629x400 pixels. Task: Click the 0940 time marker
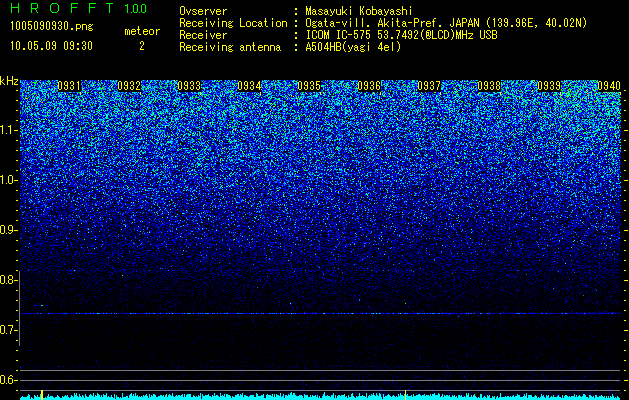click(x=609, y=86)
